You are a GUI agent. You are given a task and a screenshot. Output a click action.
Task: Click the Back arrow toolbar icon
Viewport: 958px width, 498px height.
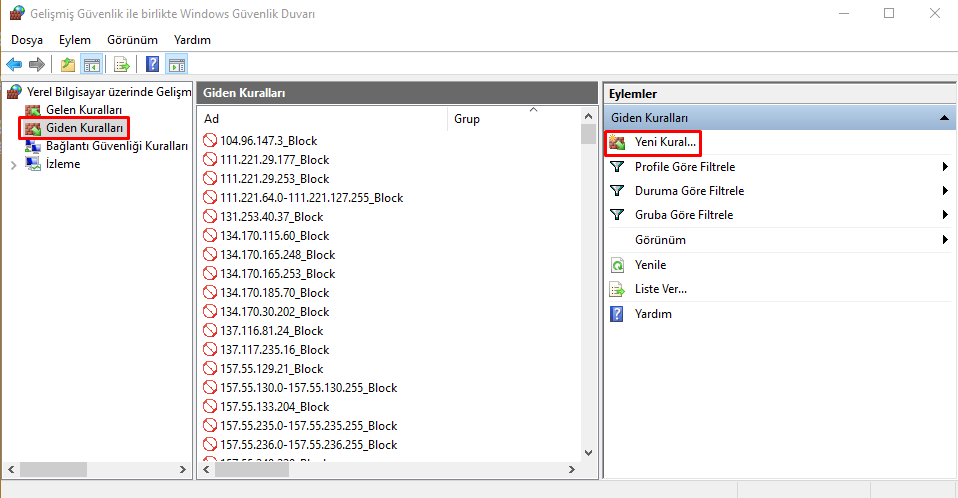click(x=14, y=65)
